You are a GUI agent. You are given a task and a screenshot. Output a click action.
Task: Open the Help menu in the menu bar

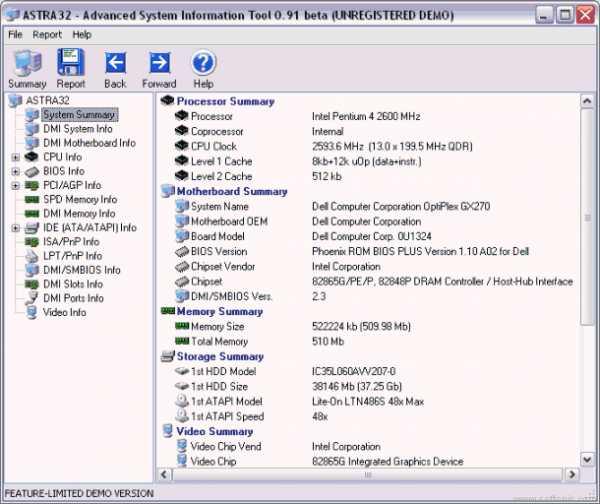pyautogui.click(x=82, y=34)
